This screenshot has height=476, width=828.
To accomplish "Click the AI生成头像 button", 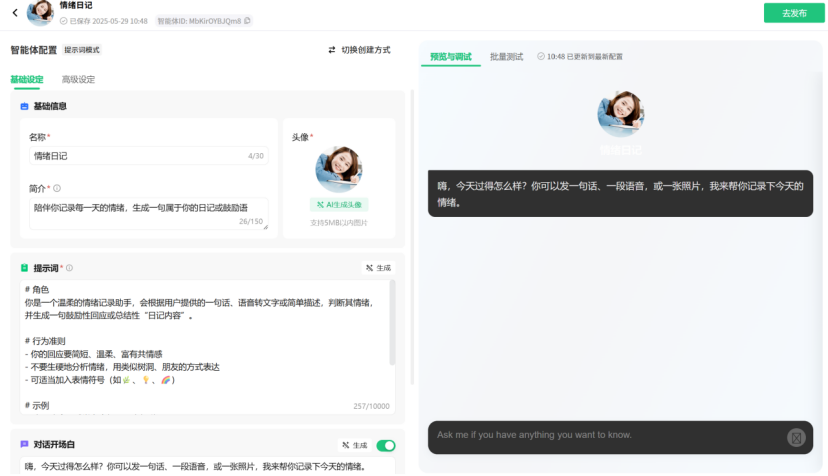I will point(339,204).
